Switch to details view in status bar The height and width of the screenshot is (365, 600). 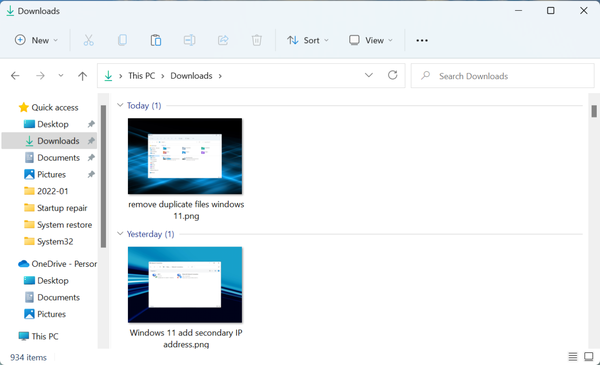(573, 357)
